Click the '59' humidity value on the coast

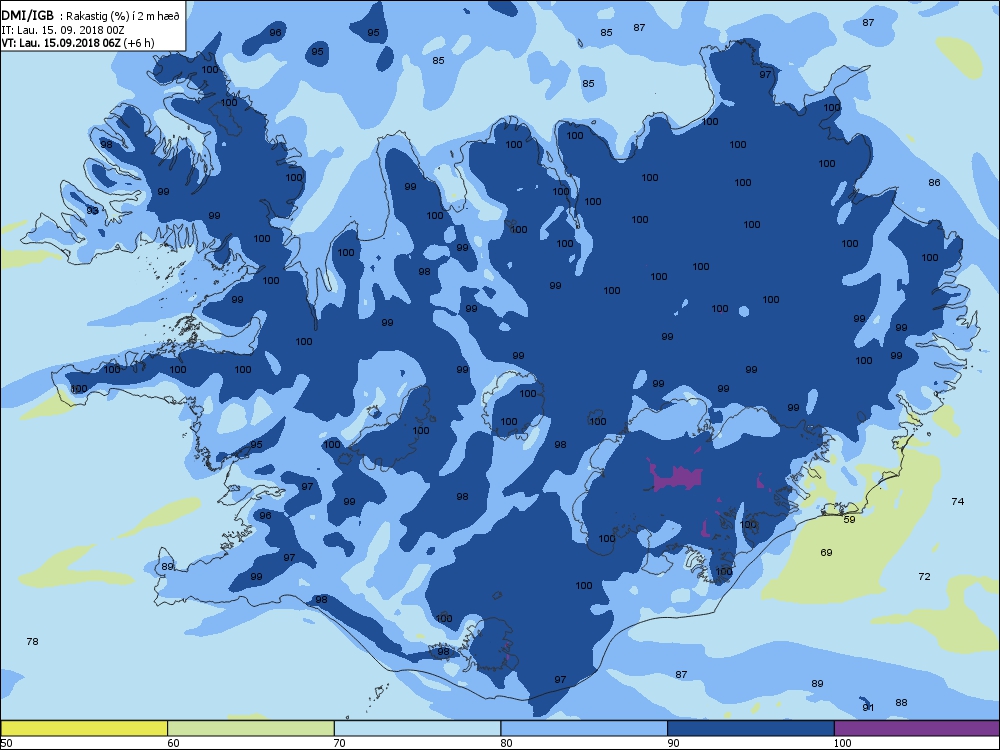(x=849, y=519)
